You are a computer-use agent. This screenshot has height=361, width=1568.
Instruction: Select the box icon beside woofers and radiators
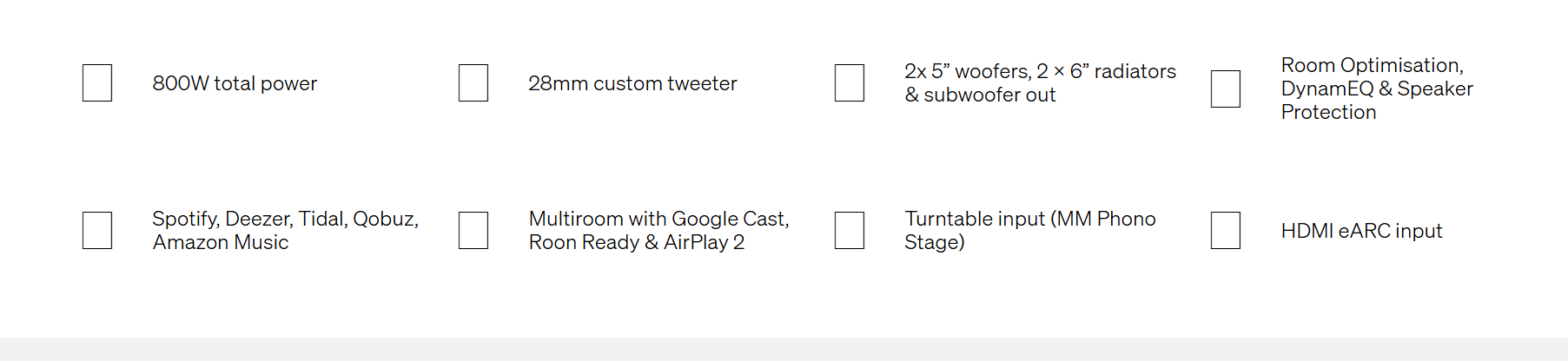(x=850, y=83)
